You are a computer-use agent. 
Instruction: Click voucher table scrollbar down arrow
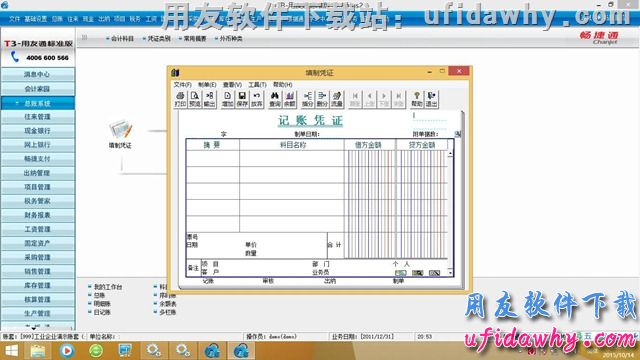pos(450,272)
